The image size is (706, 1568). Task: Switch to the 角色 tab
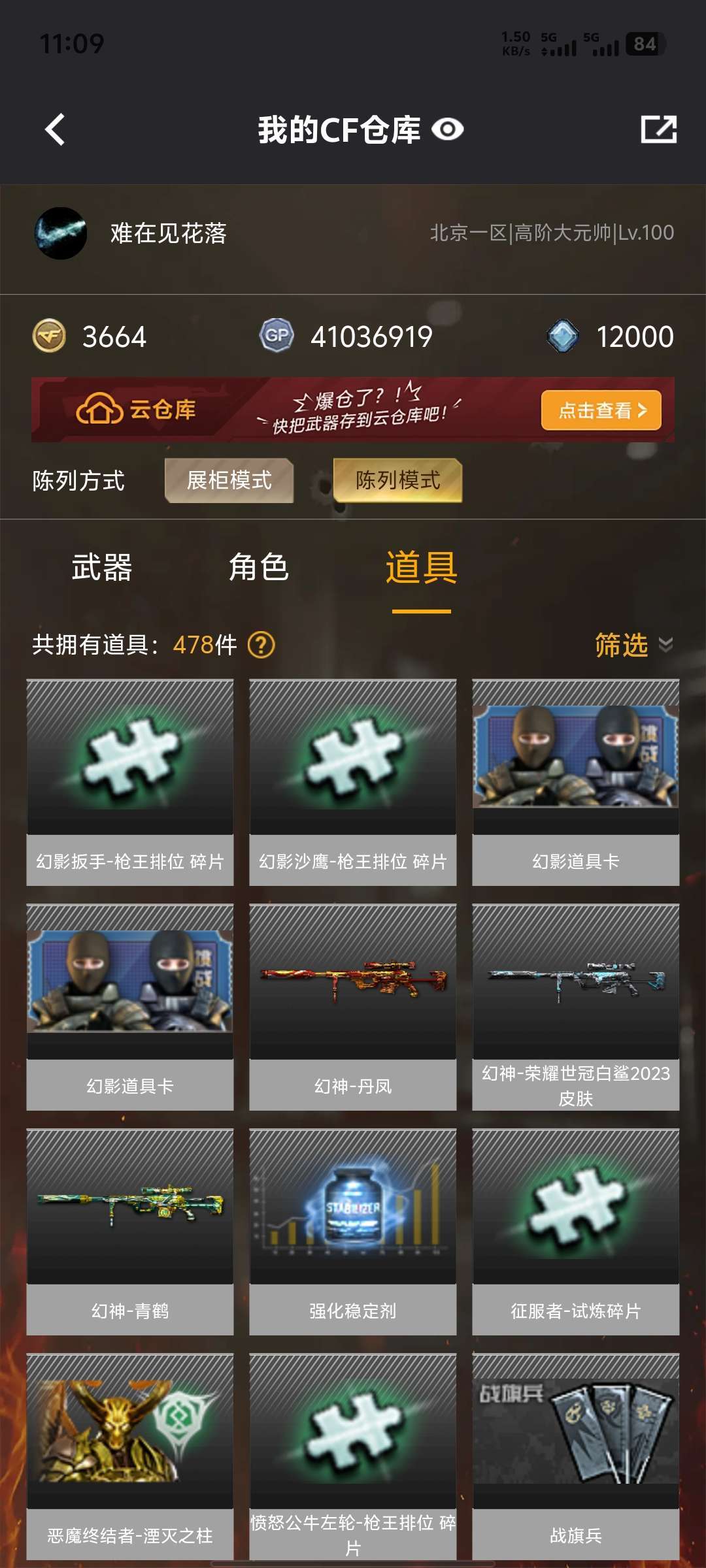259,567
